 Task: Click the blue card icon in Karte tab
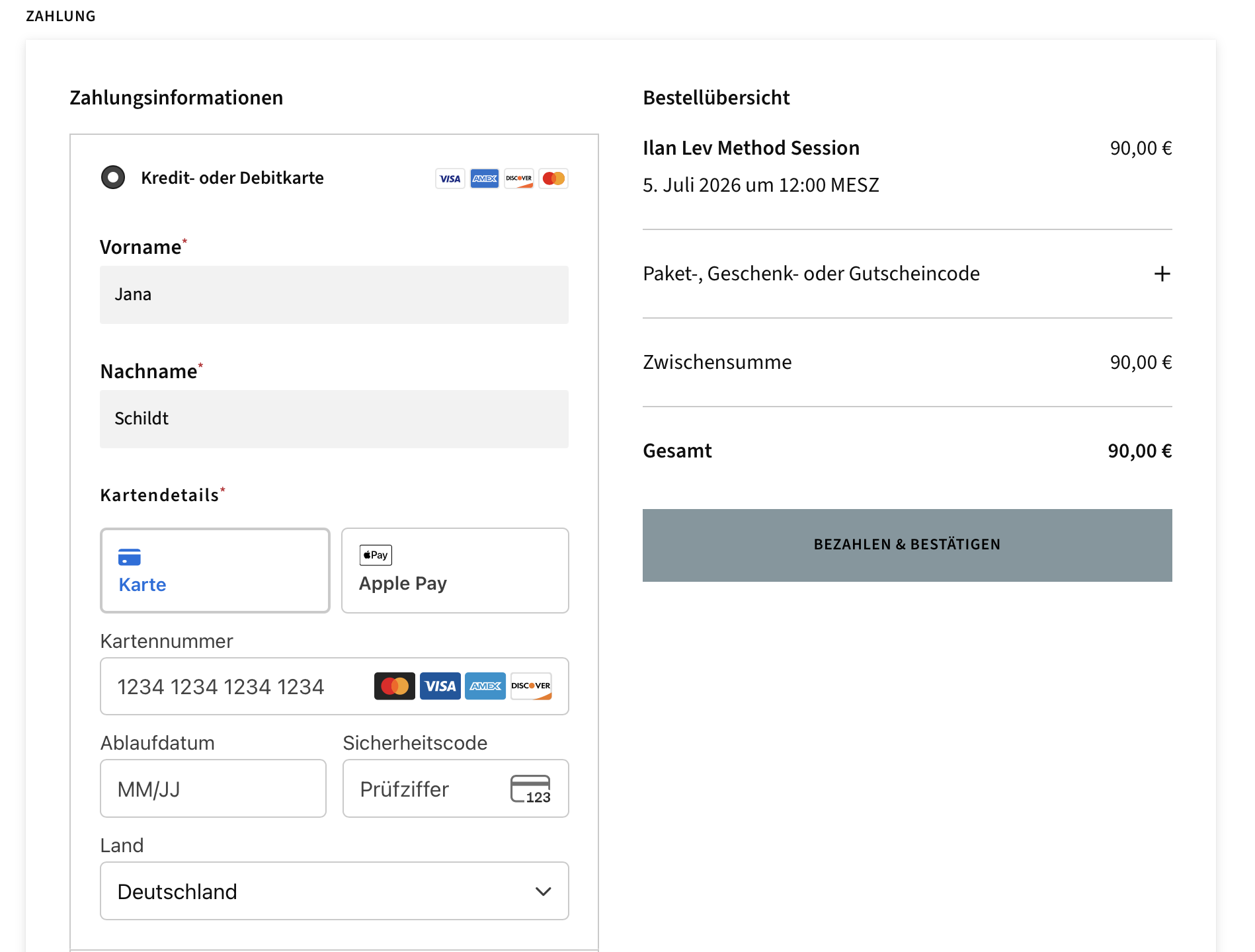point(130,557)
